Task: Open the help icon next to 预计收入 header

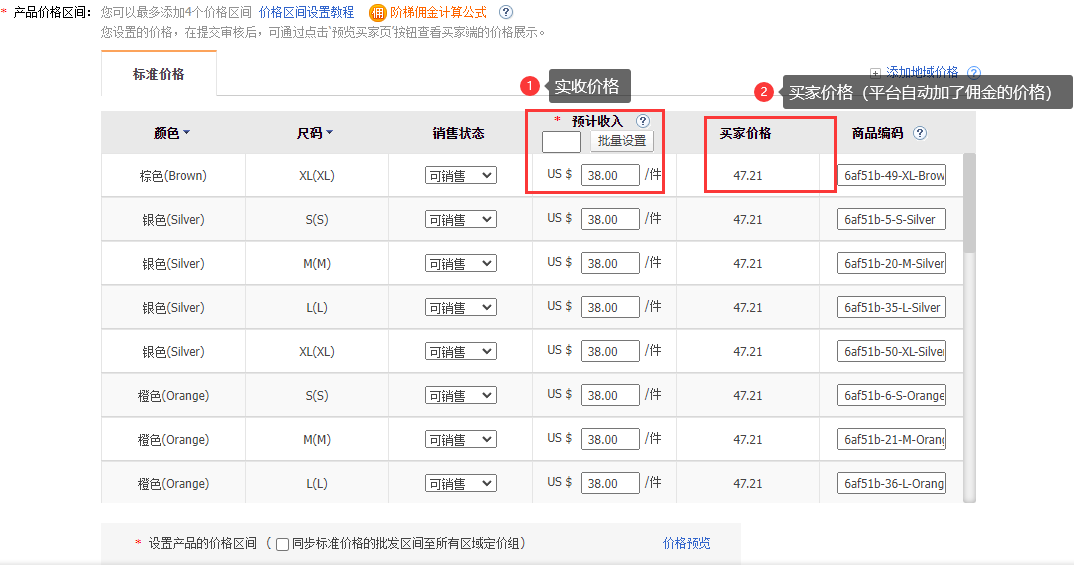Action: click(x=644, y=120)
